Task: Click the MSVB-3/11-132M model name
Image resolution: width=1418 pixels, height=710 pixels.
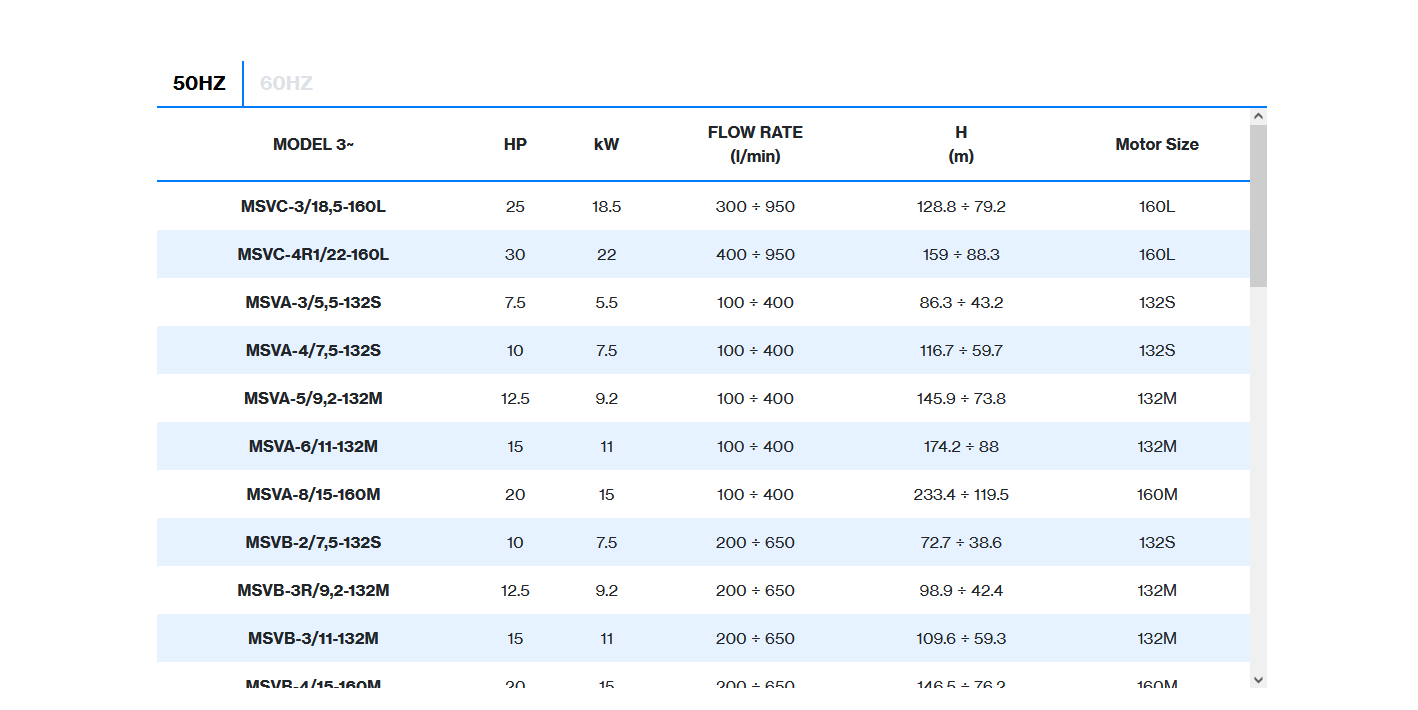Action: 313,639
